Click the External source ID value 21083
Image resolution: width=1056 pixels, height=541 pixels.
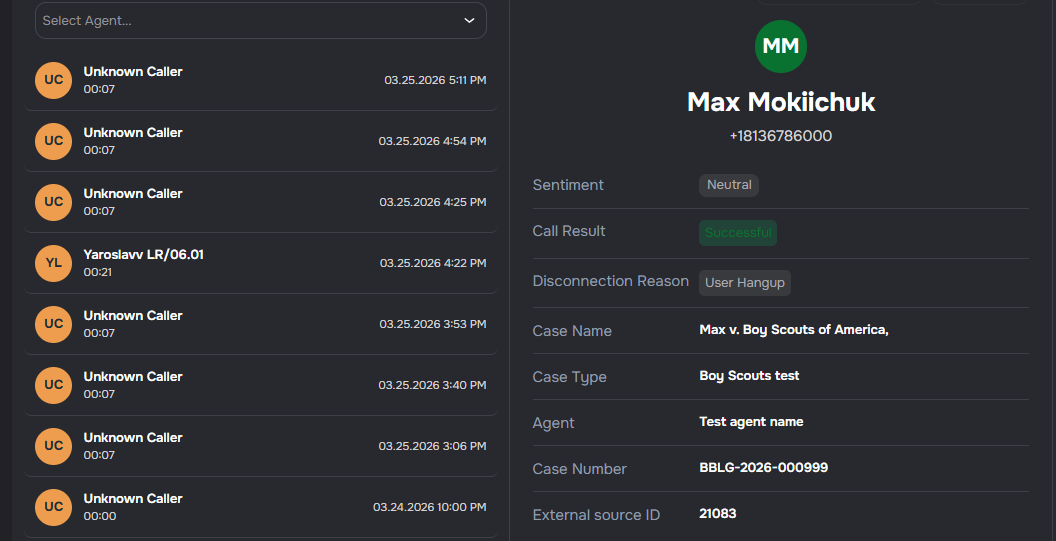pyautogui.click(x=718, y=514)
